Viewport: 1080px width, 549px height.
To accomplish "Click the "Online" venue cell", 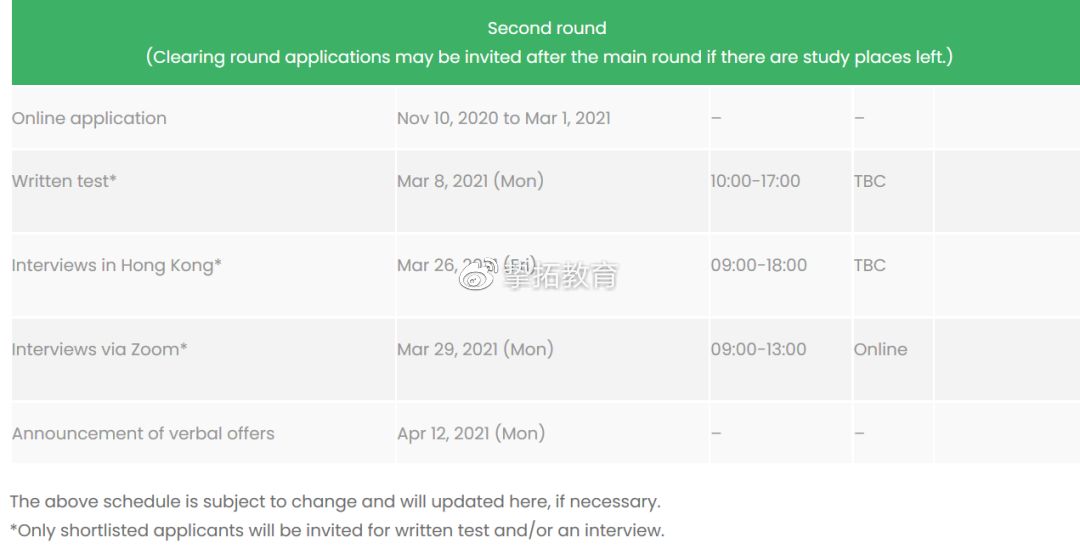I will click(x=880, y=349).
